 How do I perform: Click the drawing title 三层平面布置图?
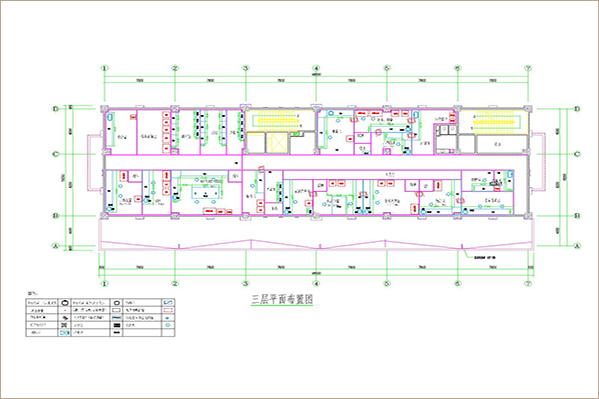pyautogui.click(x=282, y=299)
